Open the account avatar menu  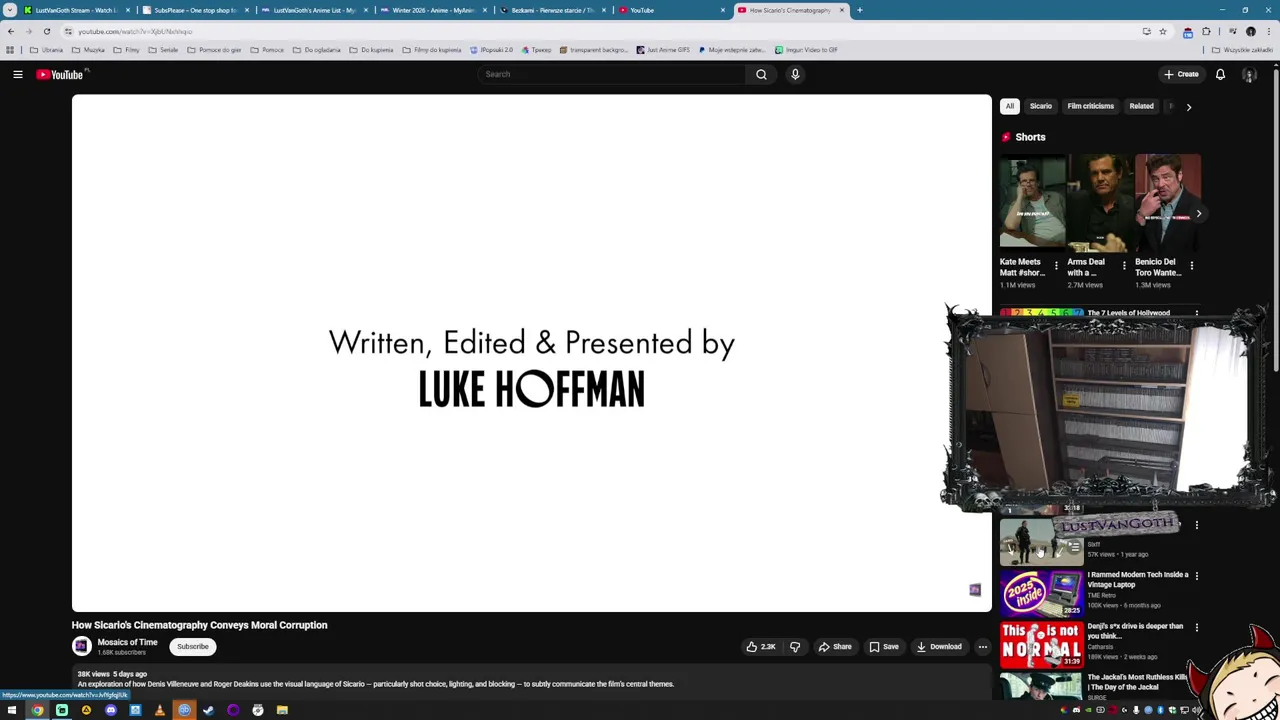[x=1249, y=74]
